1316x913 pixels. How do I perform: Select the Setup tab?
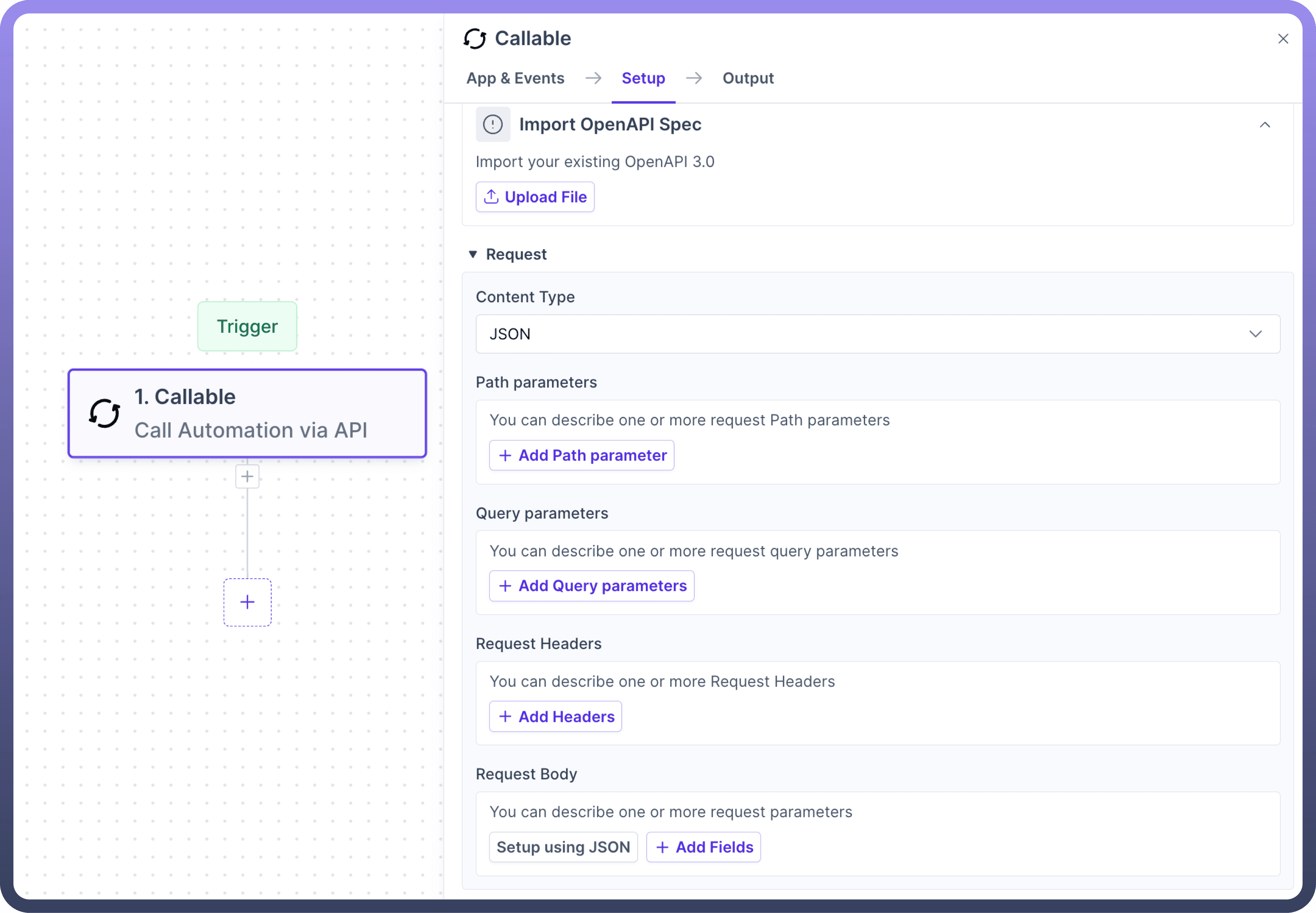643,78
